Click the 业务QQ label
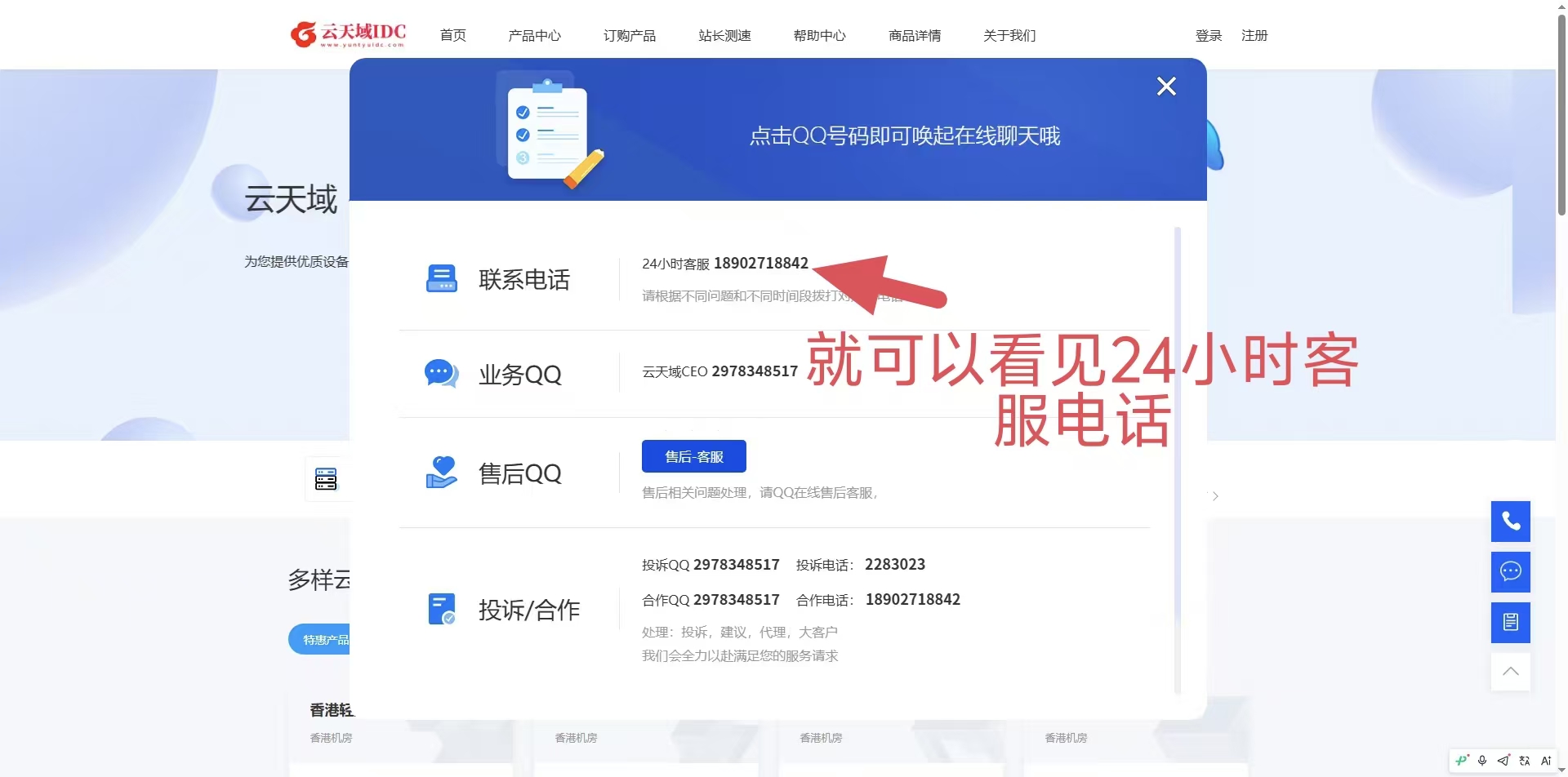 click(520, 375)
